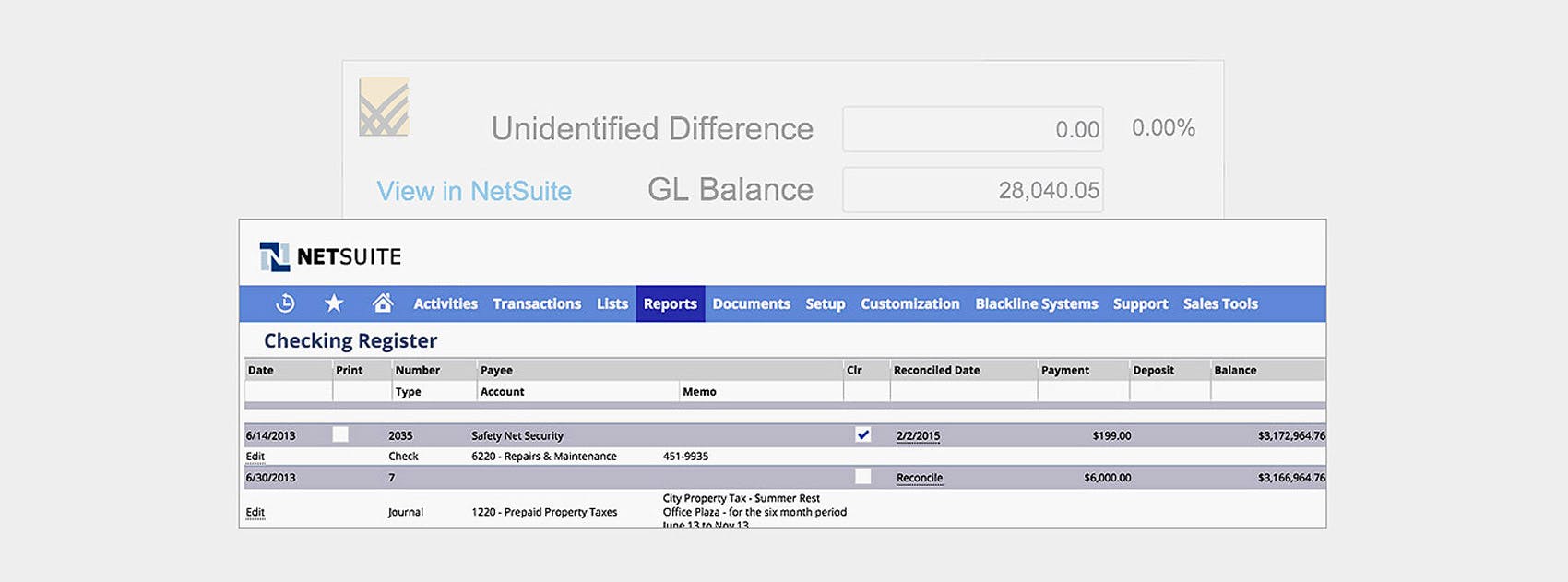Click the Unidentified Difference amount field
1568x582 pixels.
[x=973, y=129]
